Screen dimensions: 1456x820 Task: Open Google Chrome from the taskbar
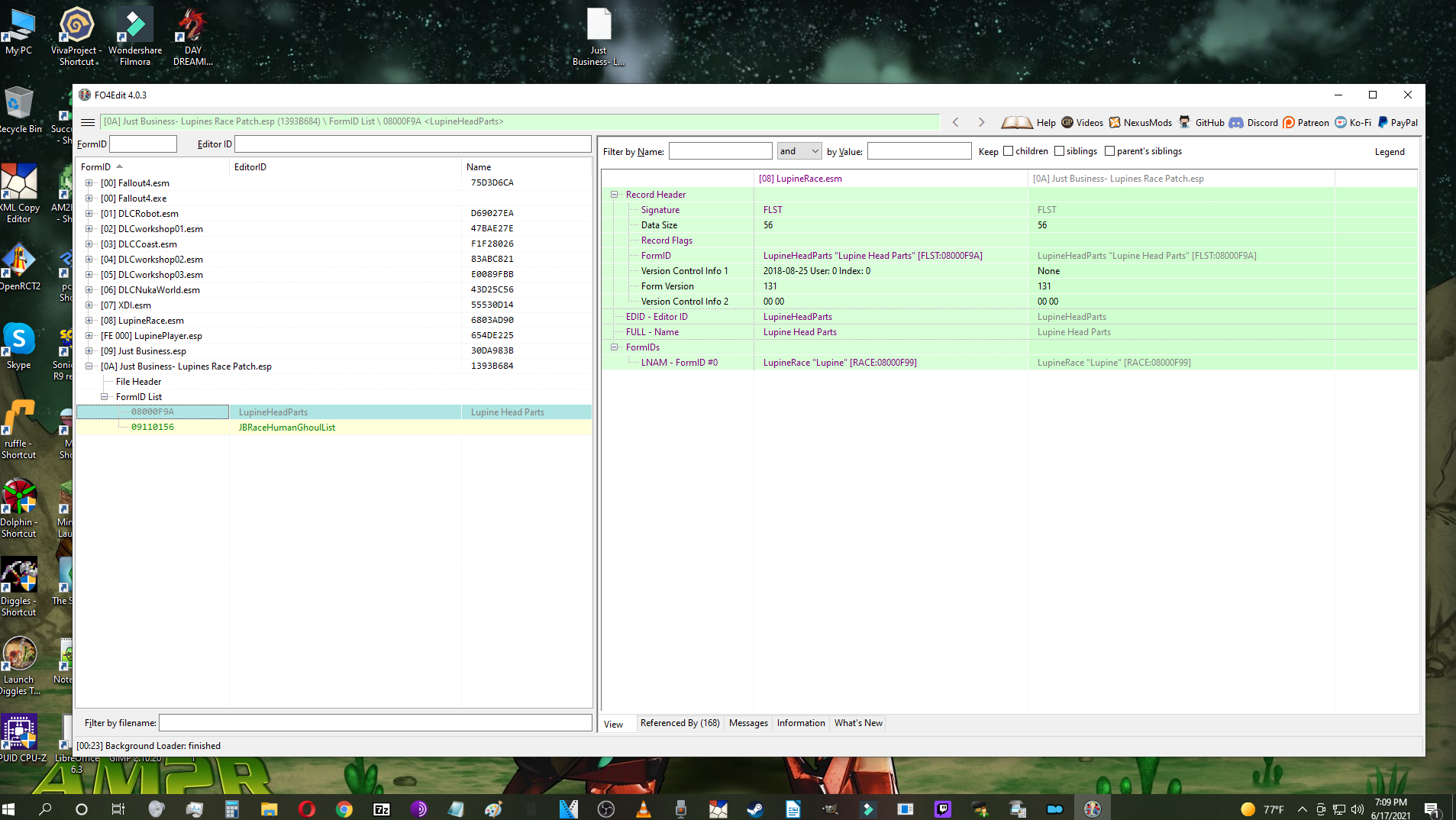point(344,809)
